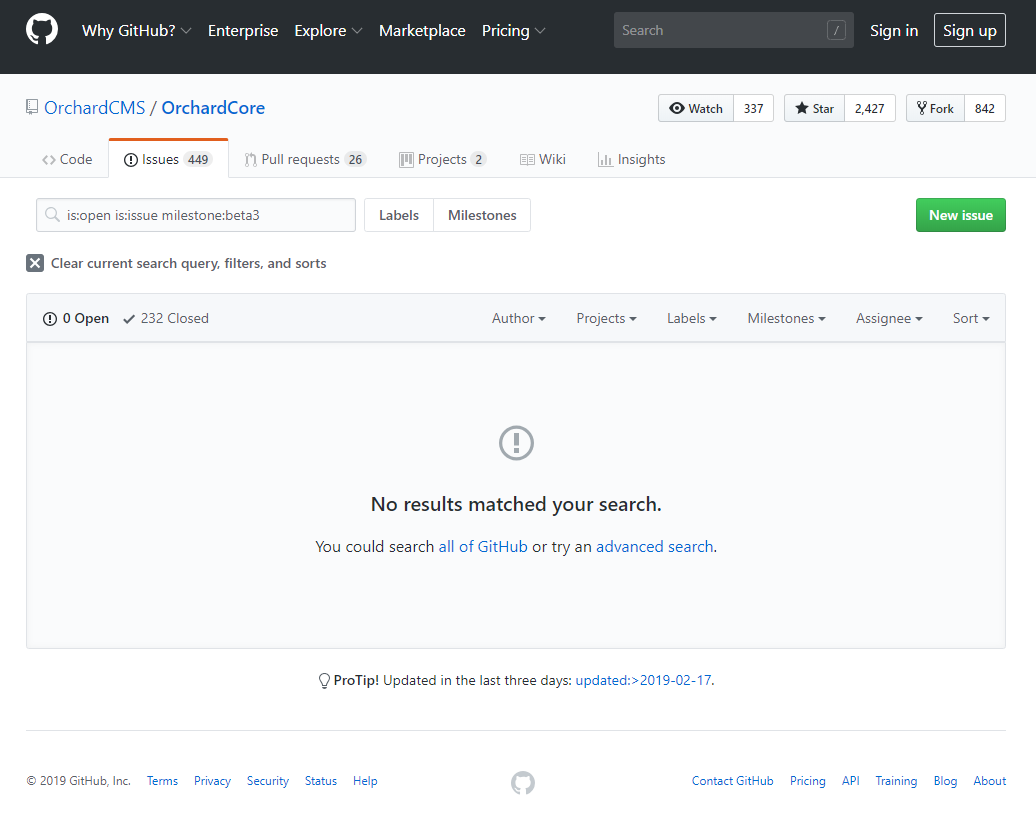The height and width of the screenshot is (816, 1036).
Task: Click the all of GitHub link
Action: (483, 546)
